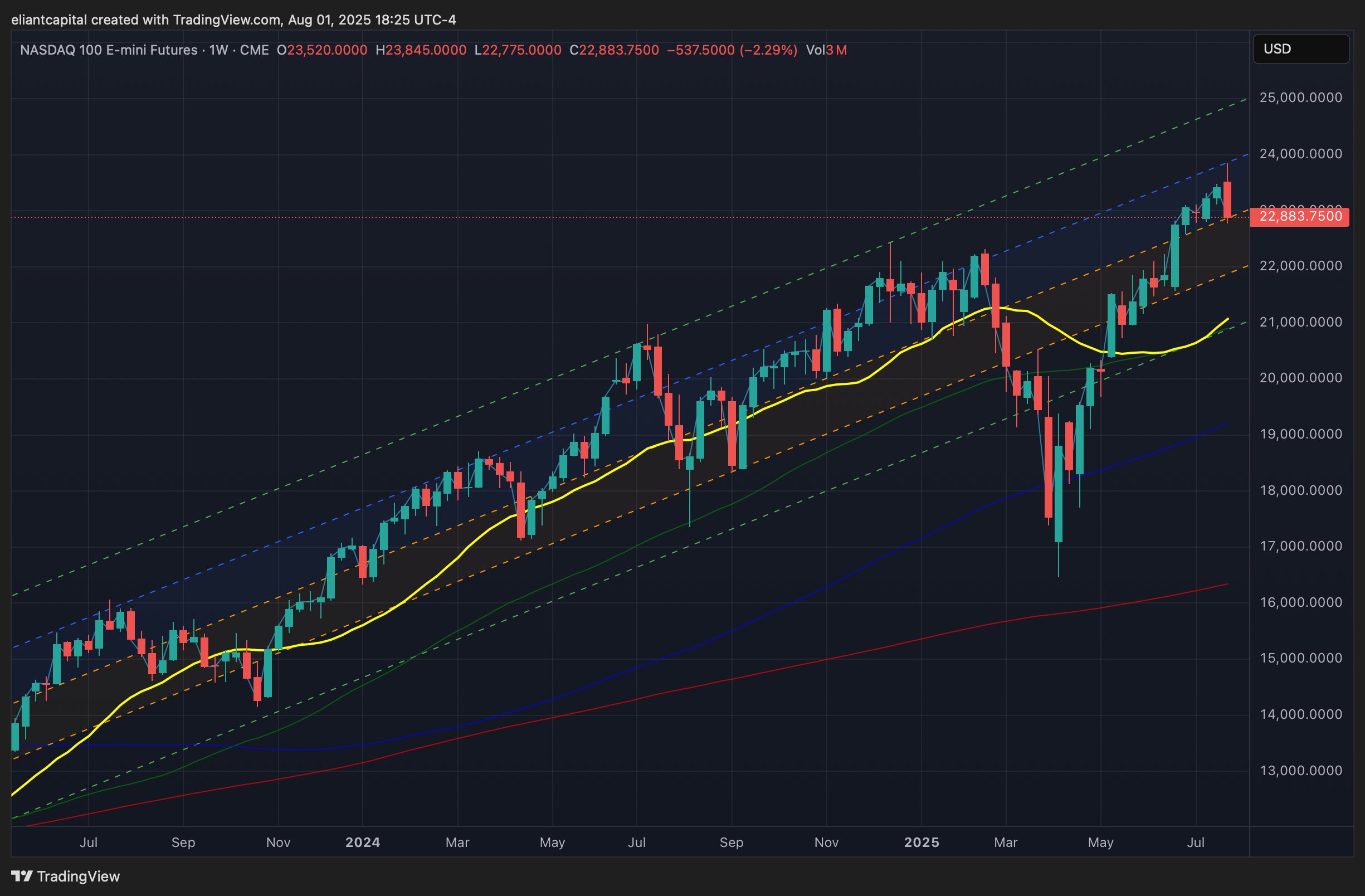Click the NASDAQ 100 E-mini Futures title

pyautogui.click(x=109, y=51)
